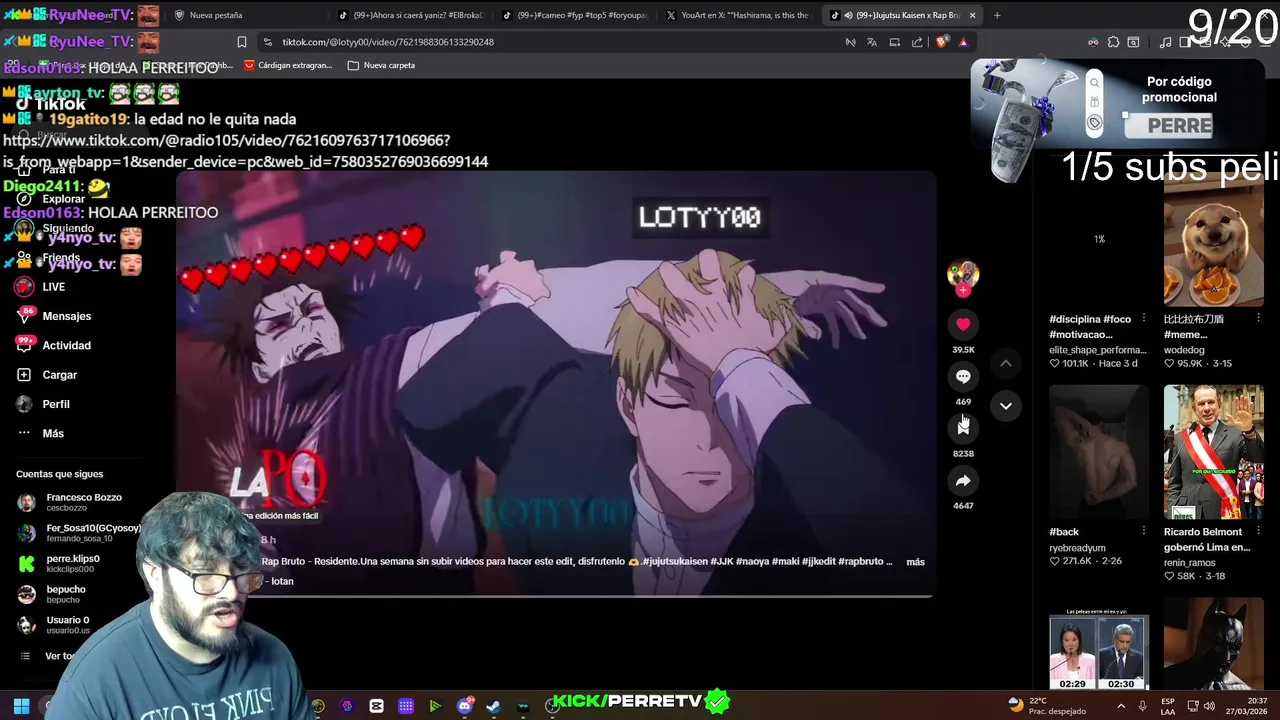Open ryebreadyum author link
Image resolution: width=1280 pixels, height=720 pixels.
pos(1079,548)
